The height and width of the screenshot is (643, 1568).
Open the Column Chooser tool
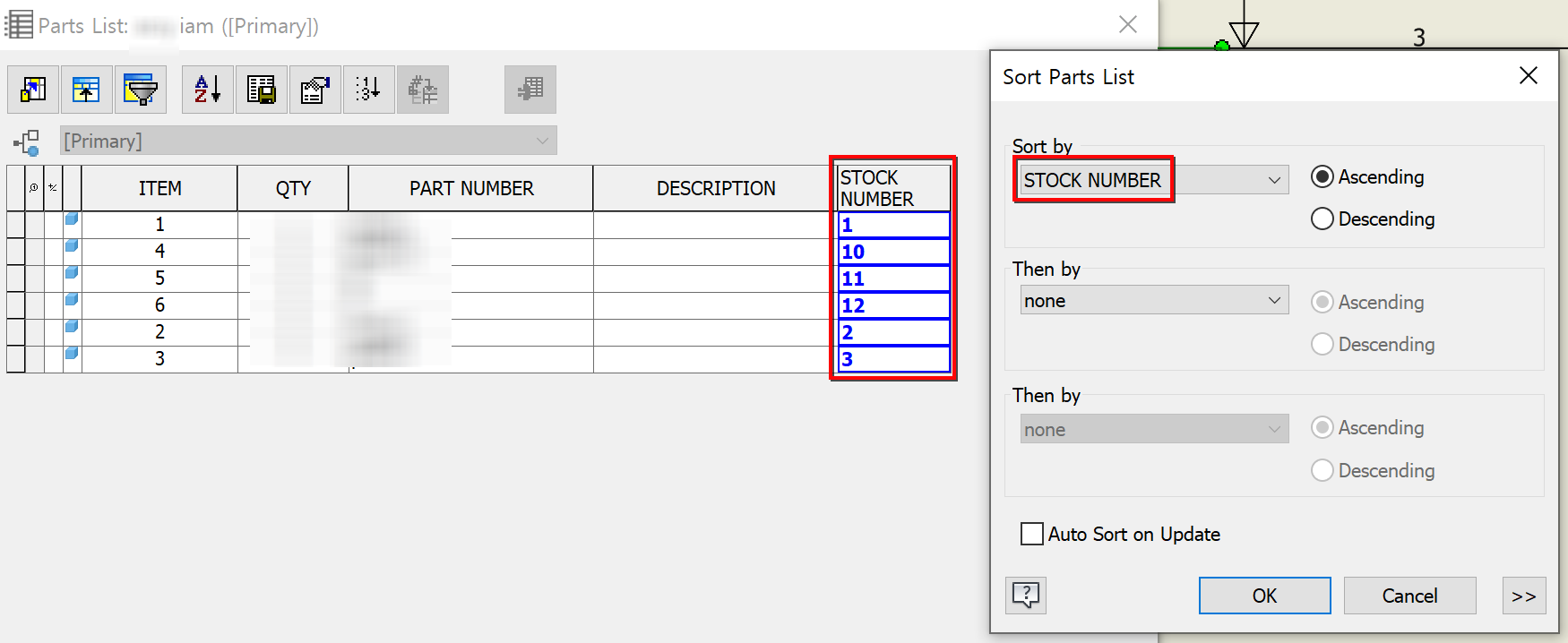pos(33,90)
